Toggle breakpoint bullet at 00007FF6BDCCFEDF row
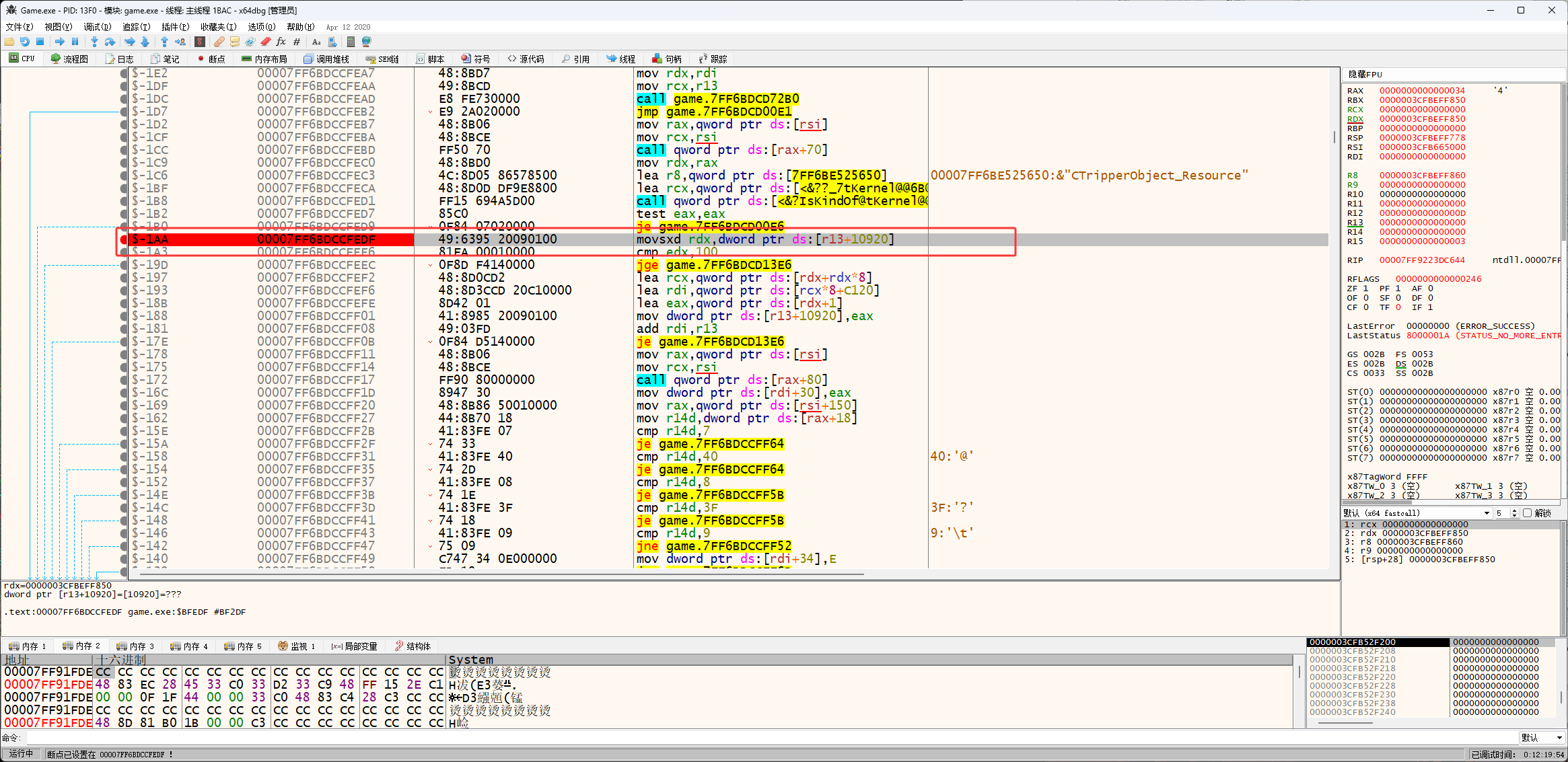The height and width of the screenshot is (762, 1568). pyautogui.click(x=123, y=239)
